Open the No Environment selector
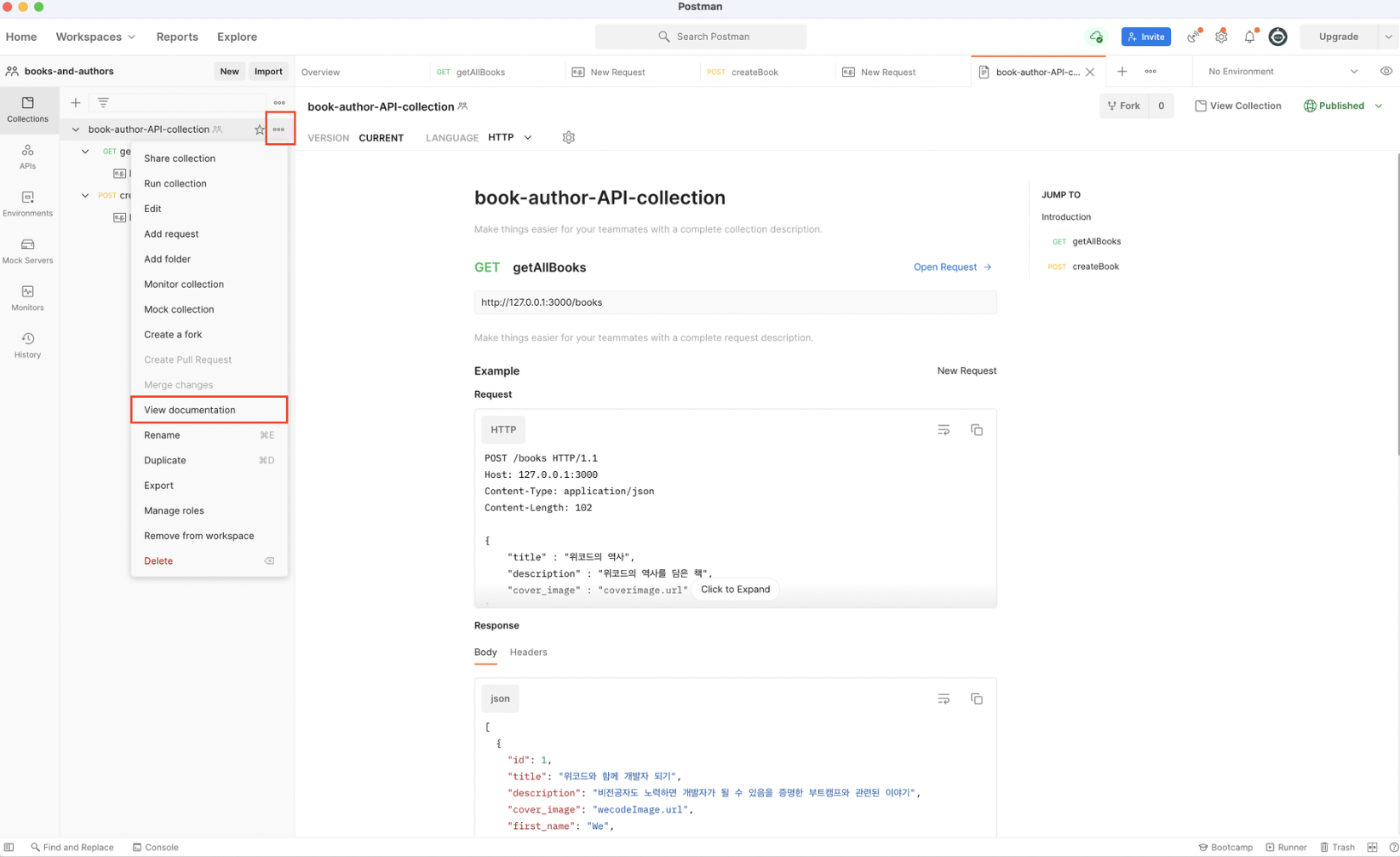The image size is (1400, 857). click(x=1282, y=72)
